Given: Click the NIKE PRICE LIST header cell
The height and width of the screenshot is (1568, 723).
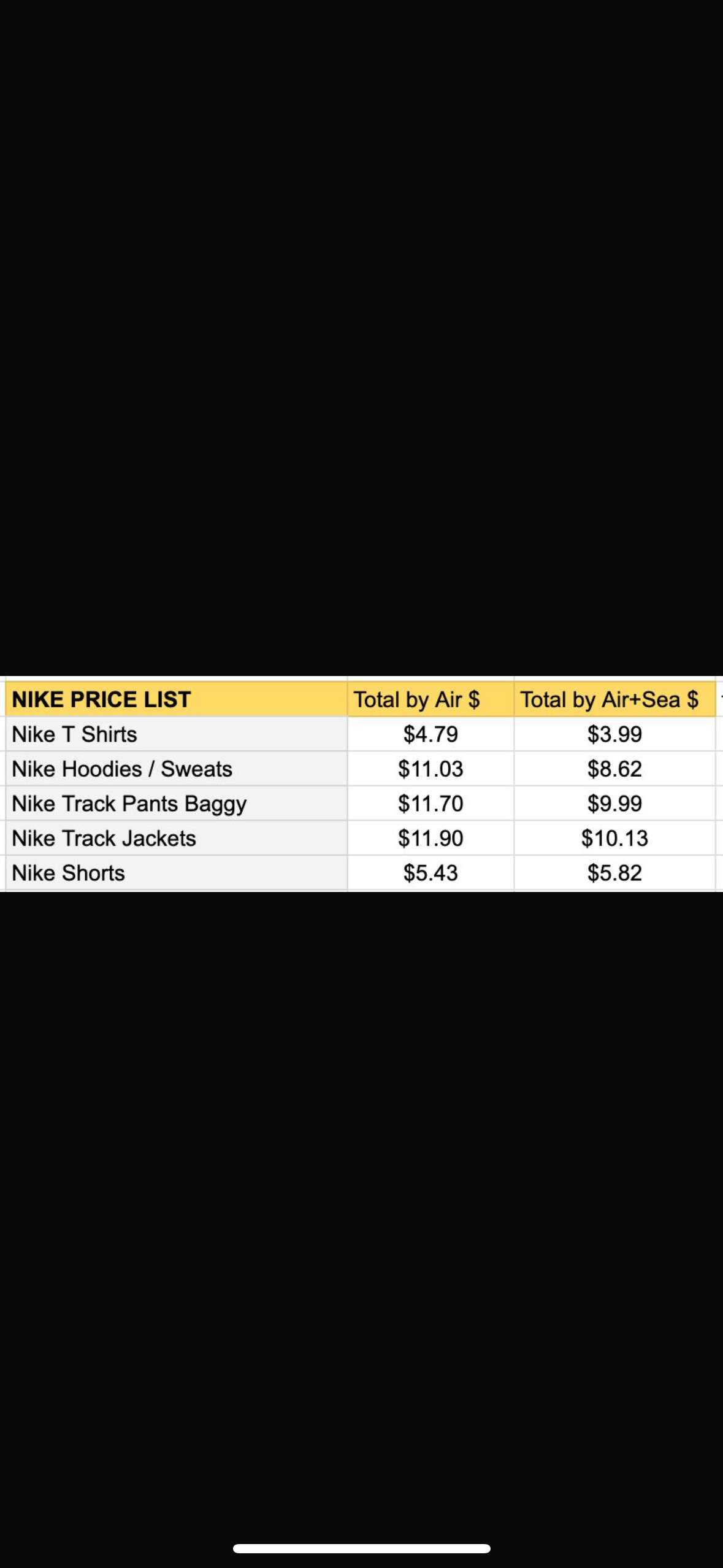Looking at the screenshot, I should click(176, 699).
